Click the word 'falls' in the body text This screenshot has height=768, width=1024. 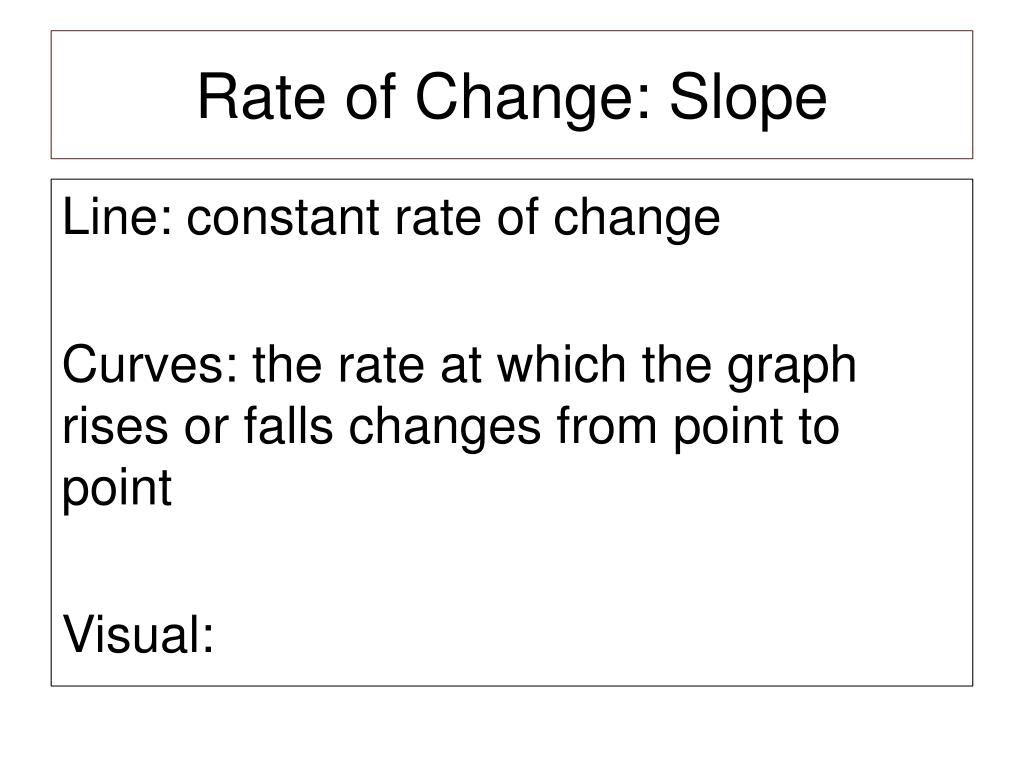click(289, 426)
